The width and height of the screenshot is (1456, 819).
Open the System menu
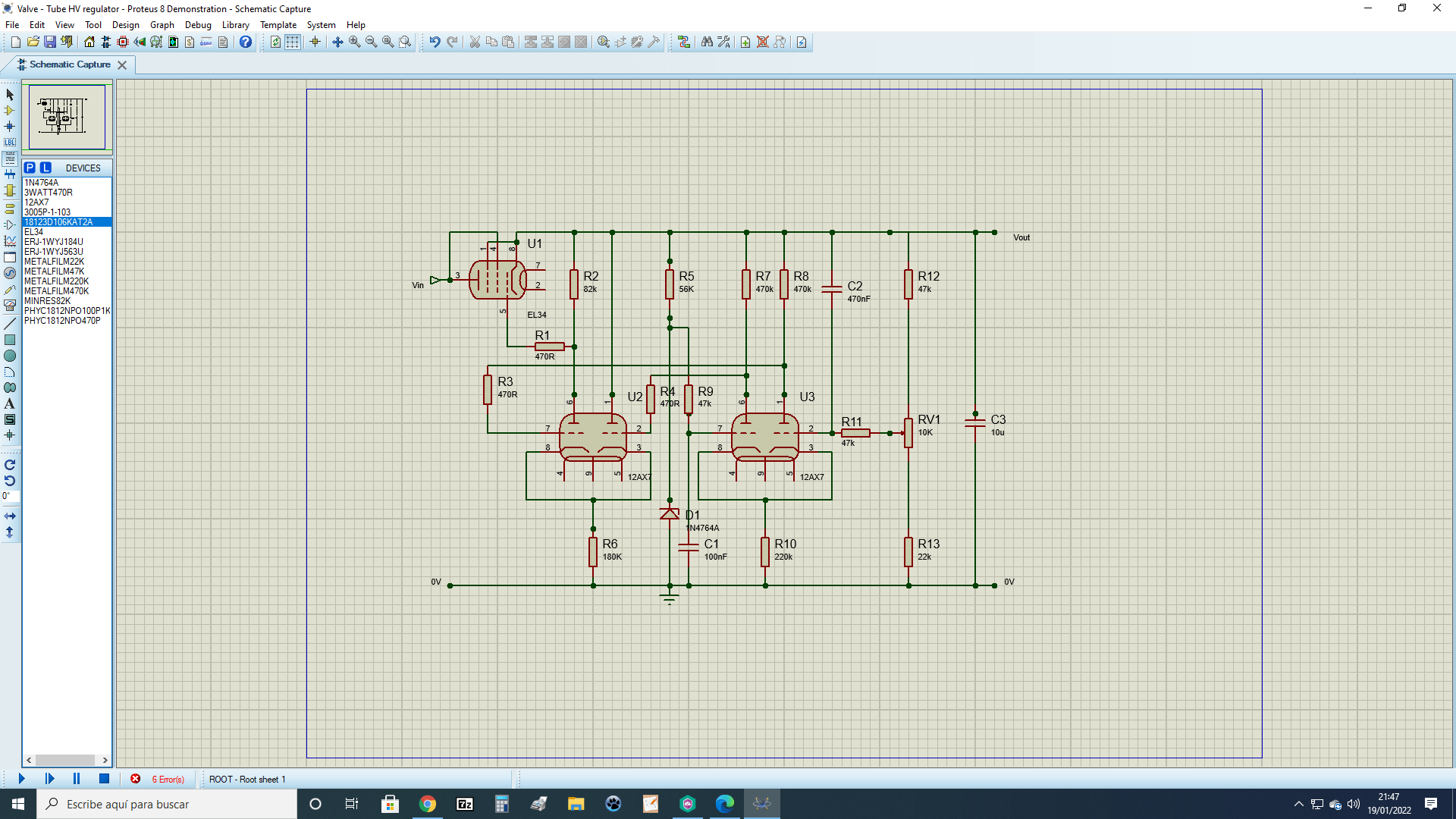coord(322,24)
